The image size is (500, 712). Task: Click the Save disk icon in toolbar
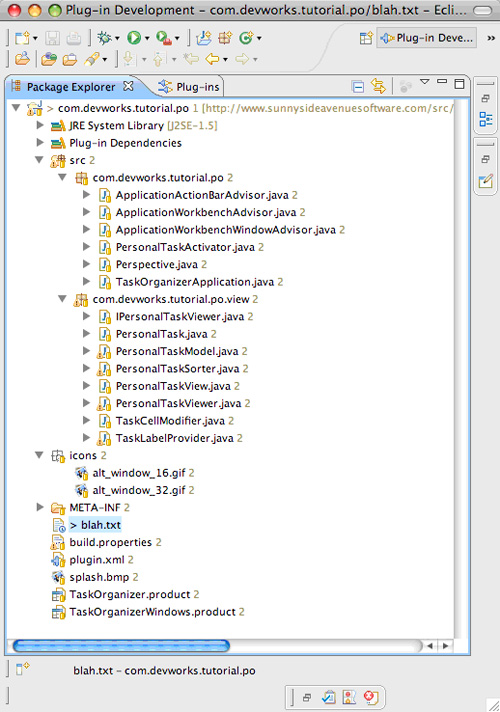tap(53, 39)
